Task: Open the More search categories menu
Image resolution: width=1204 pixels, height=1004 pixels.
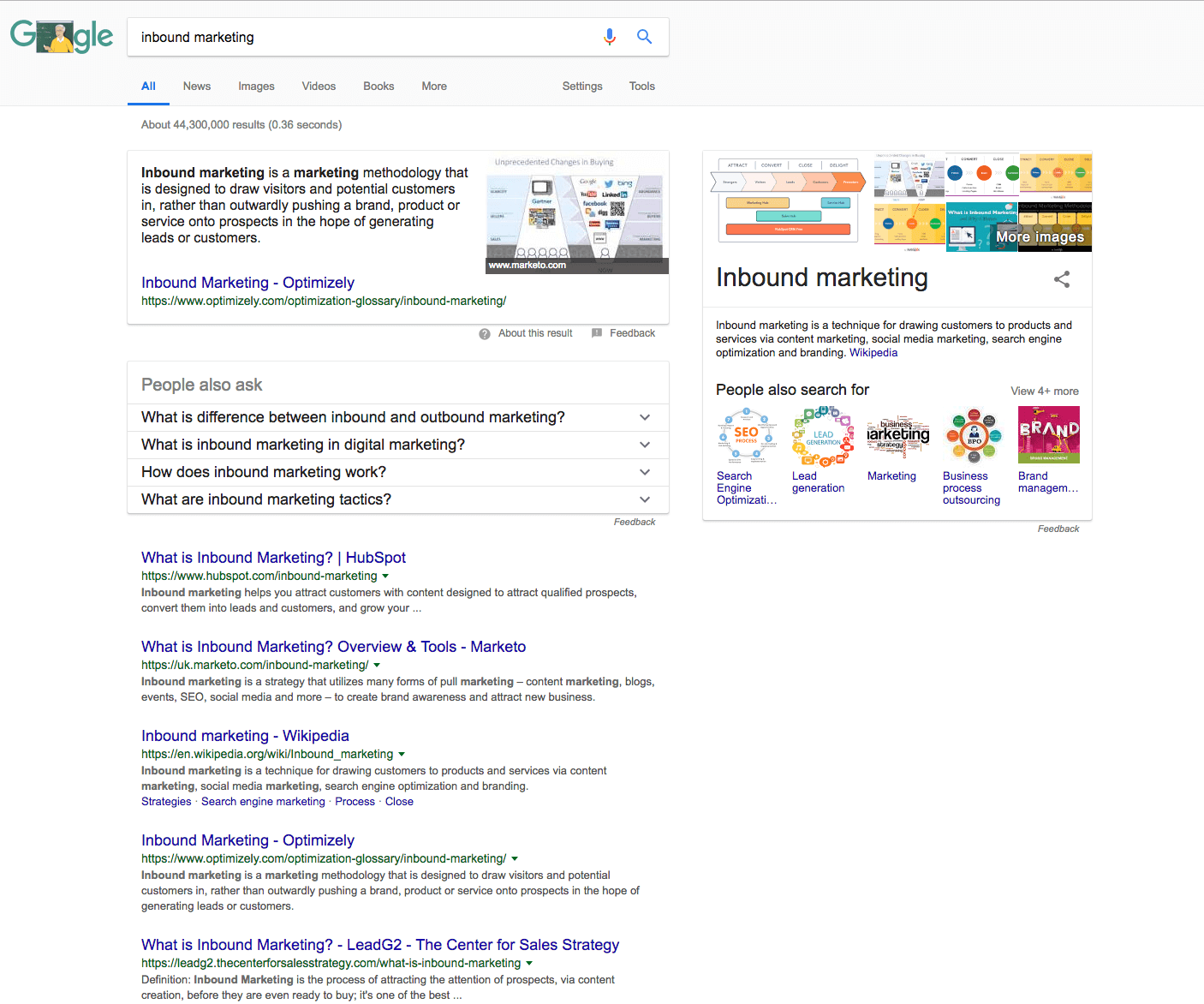Action: click(x=434, y=87)
